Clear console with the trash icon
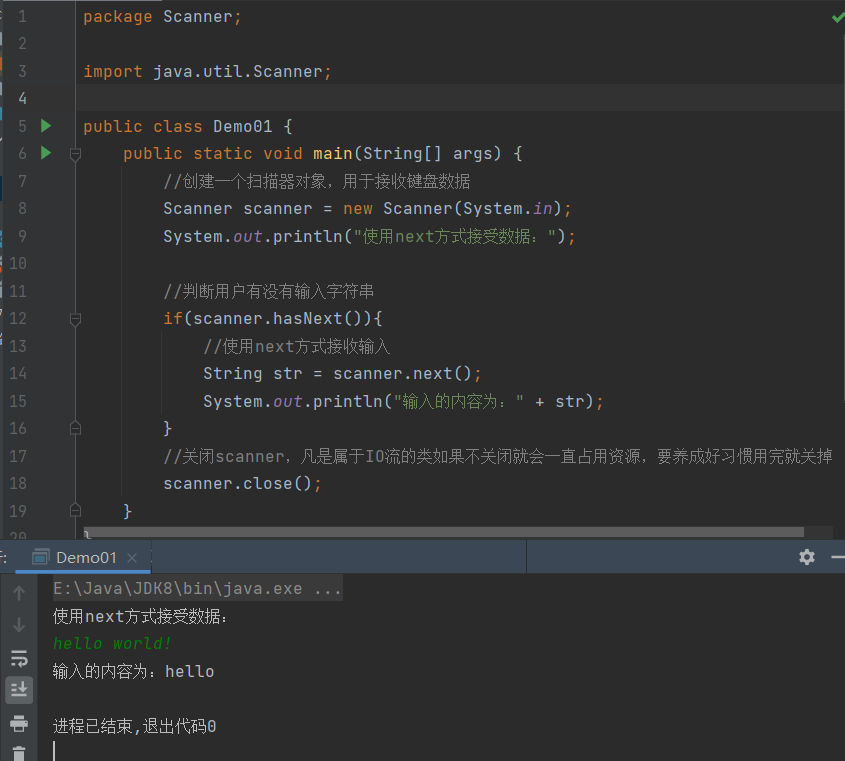The height and width of the screenshot is (761, 845). point(19,753)
